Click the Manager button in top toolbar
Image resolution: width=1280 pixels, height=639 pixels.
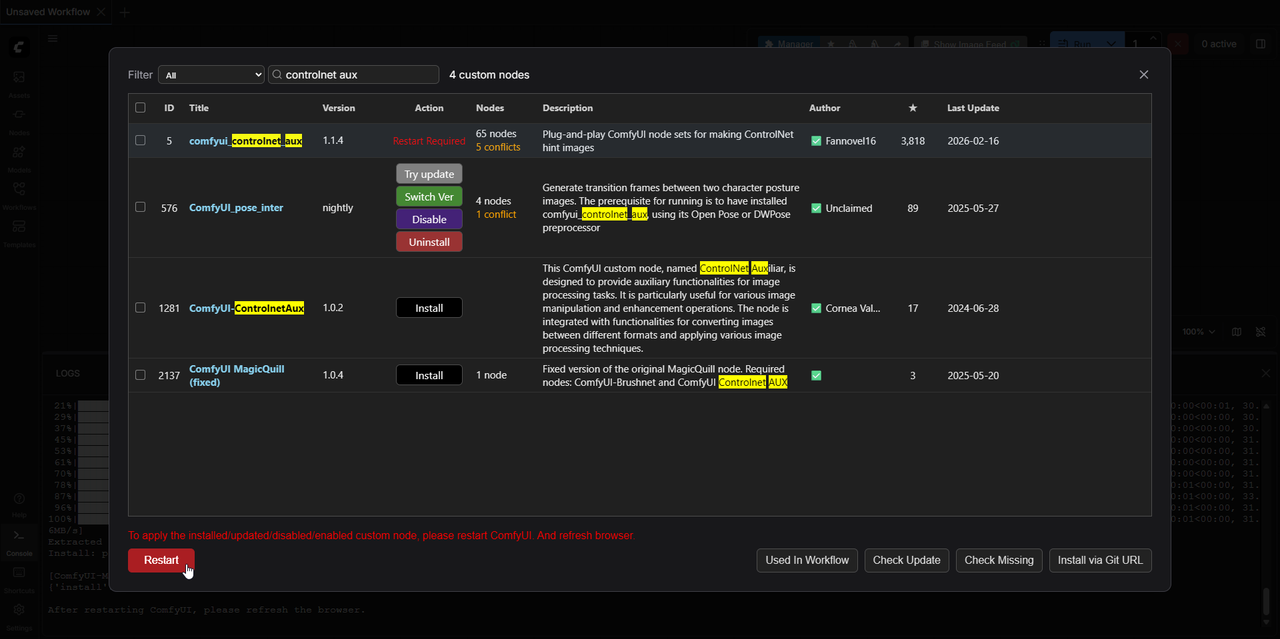coord(787,44)
